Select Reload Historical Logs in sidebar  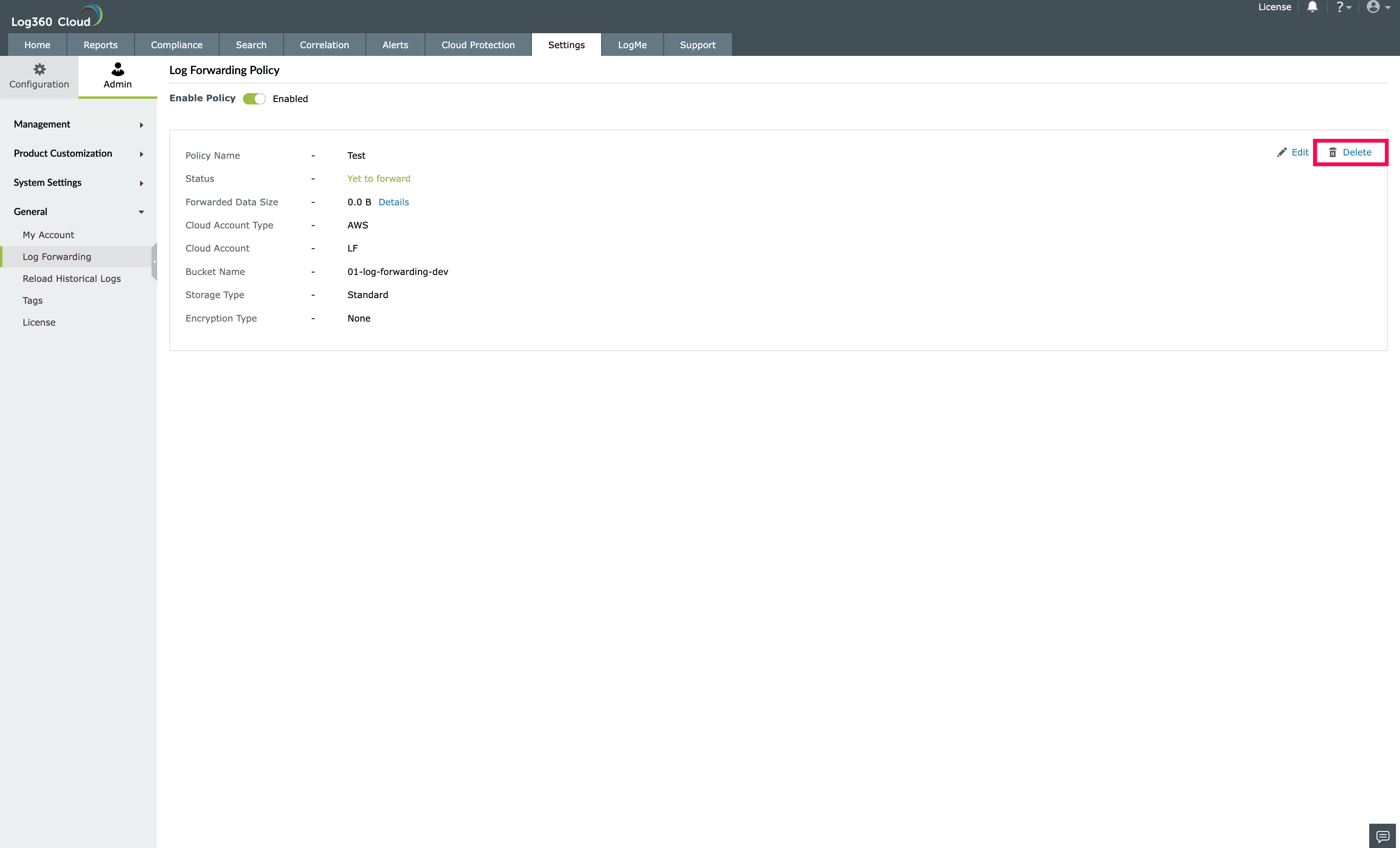(72, 278)
